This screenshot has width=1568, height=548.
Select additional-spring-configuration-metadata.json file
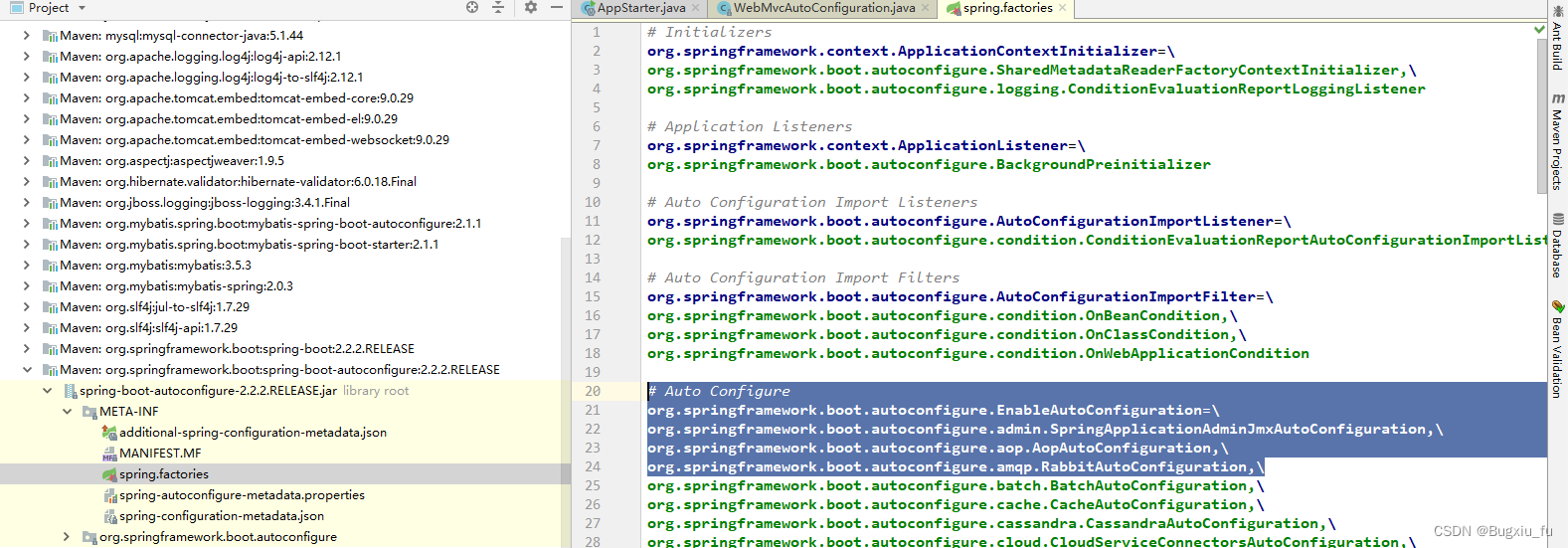click(x=253, y=432)
